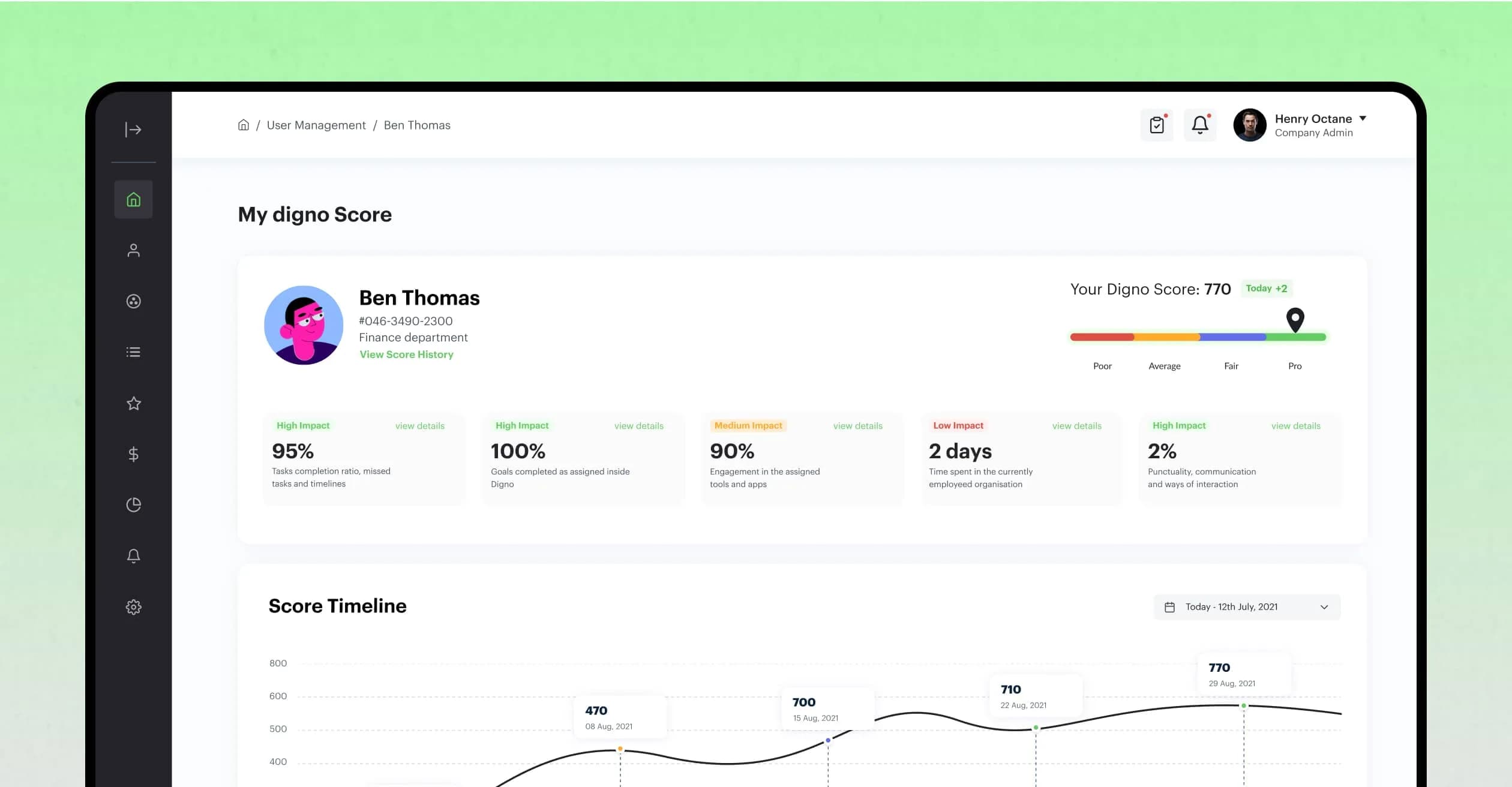Open the settings gear icon in sidebar
The image size is (1512, 787).
[133, 607]
